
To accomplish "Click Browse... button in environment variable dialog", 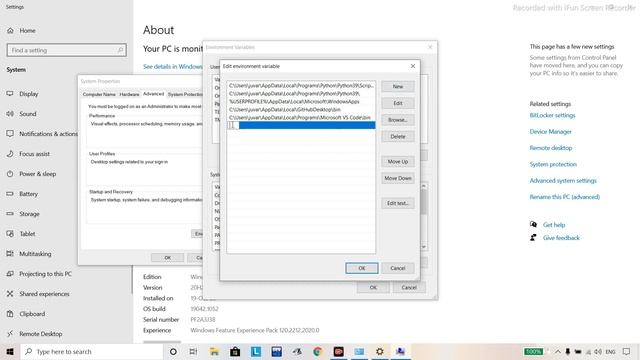I will pos(398,120).
